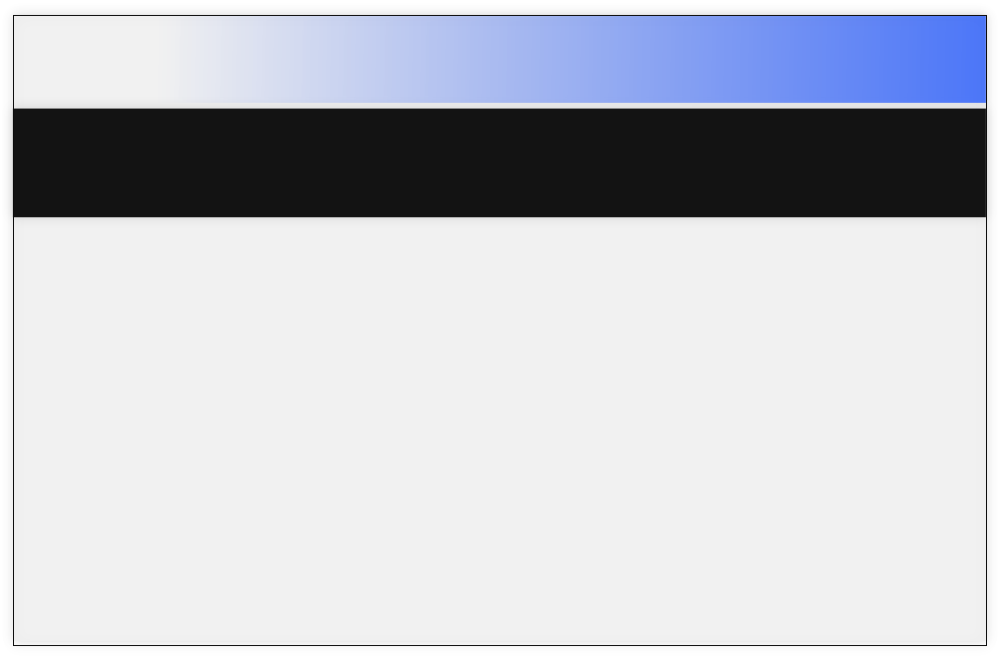Select the thin light strip above black bar
Viewport: 1000px width, 662px height.
click(x=500, y=106)
